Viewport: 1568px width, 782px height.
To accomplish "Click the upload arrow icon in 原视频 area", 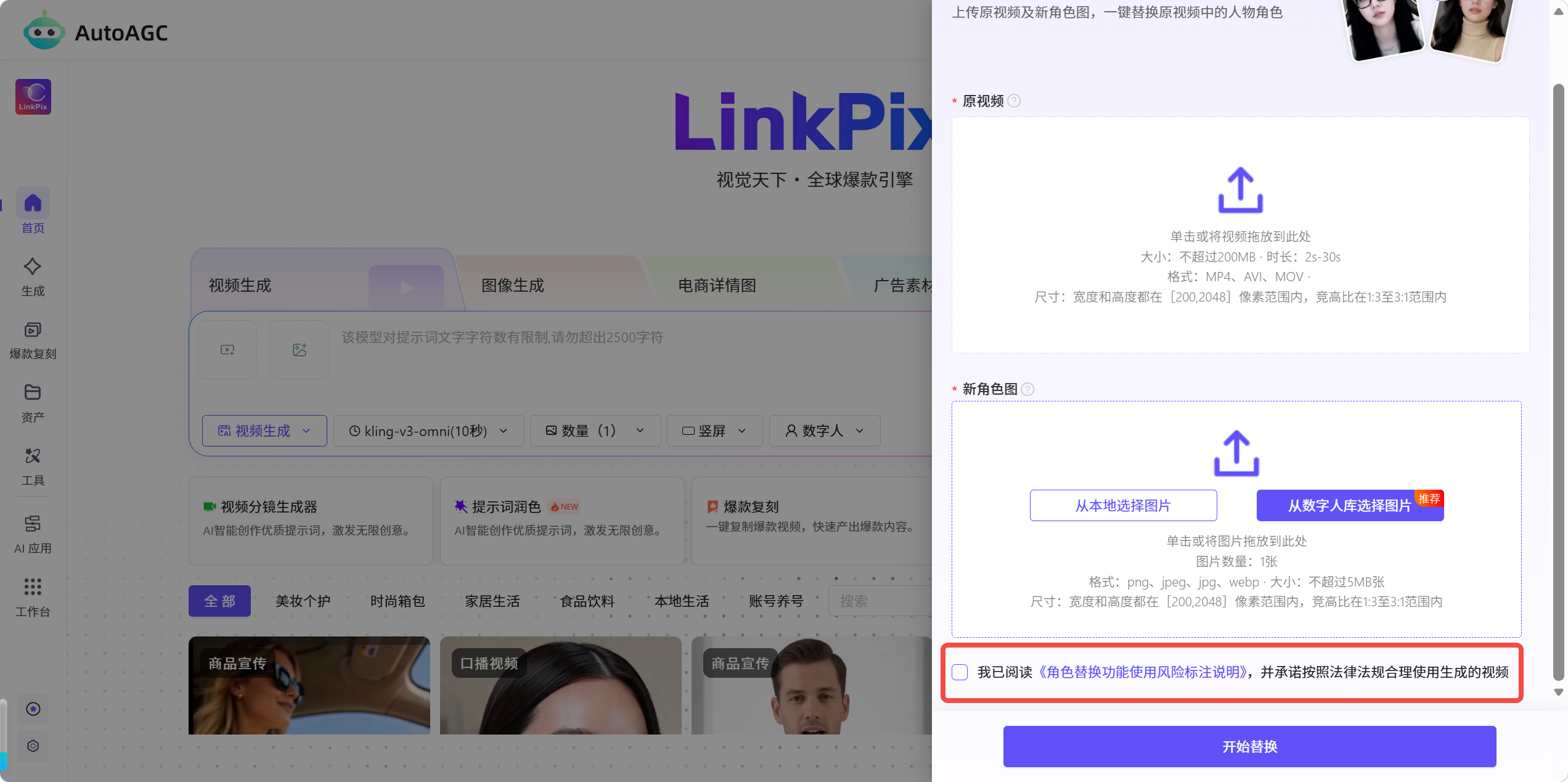I will point(1240,190).
